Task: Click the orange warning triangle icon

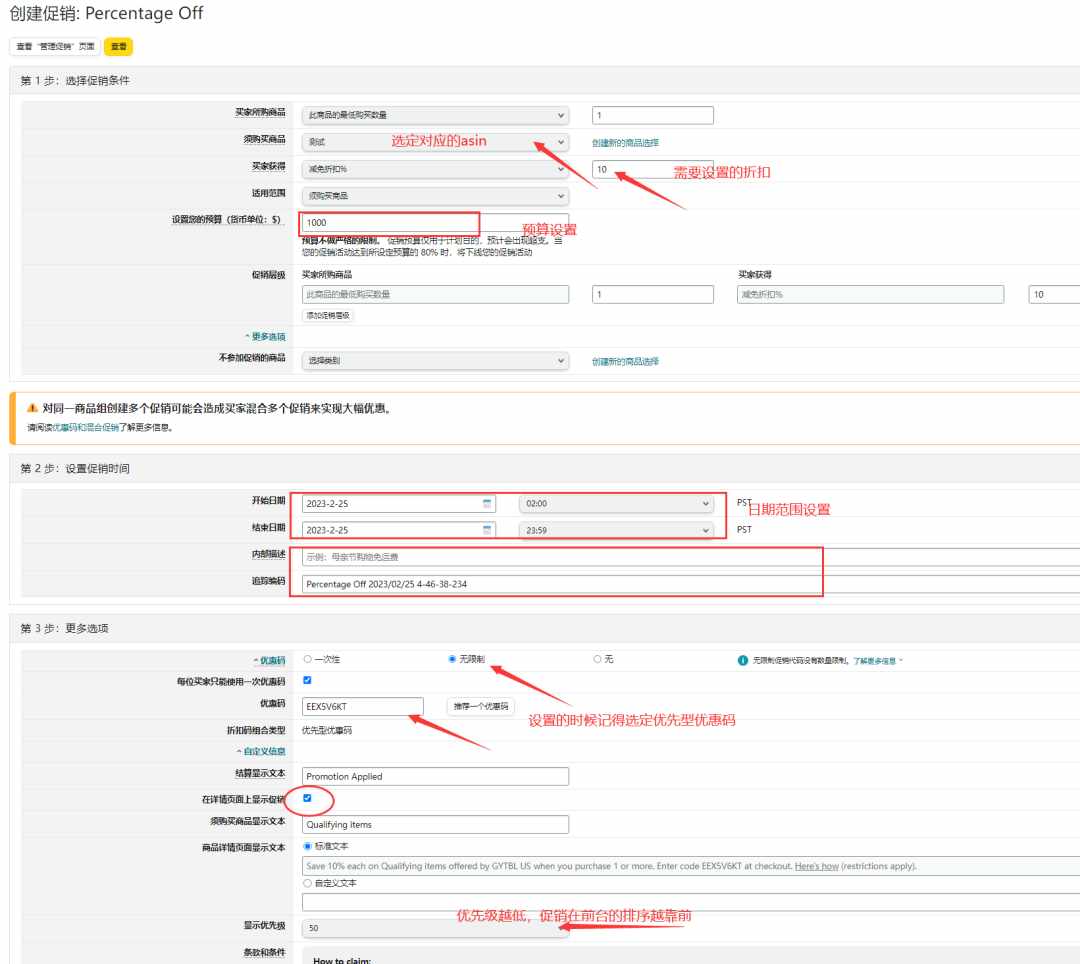Action: click(32, 408)
